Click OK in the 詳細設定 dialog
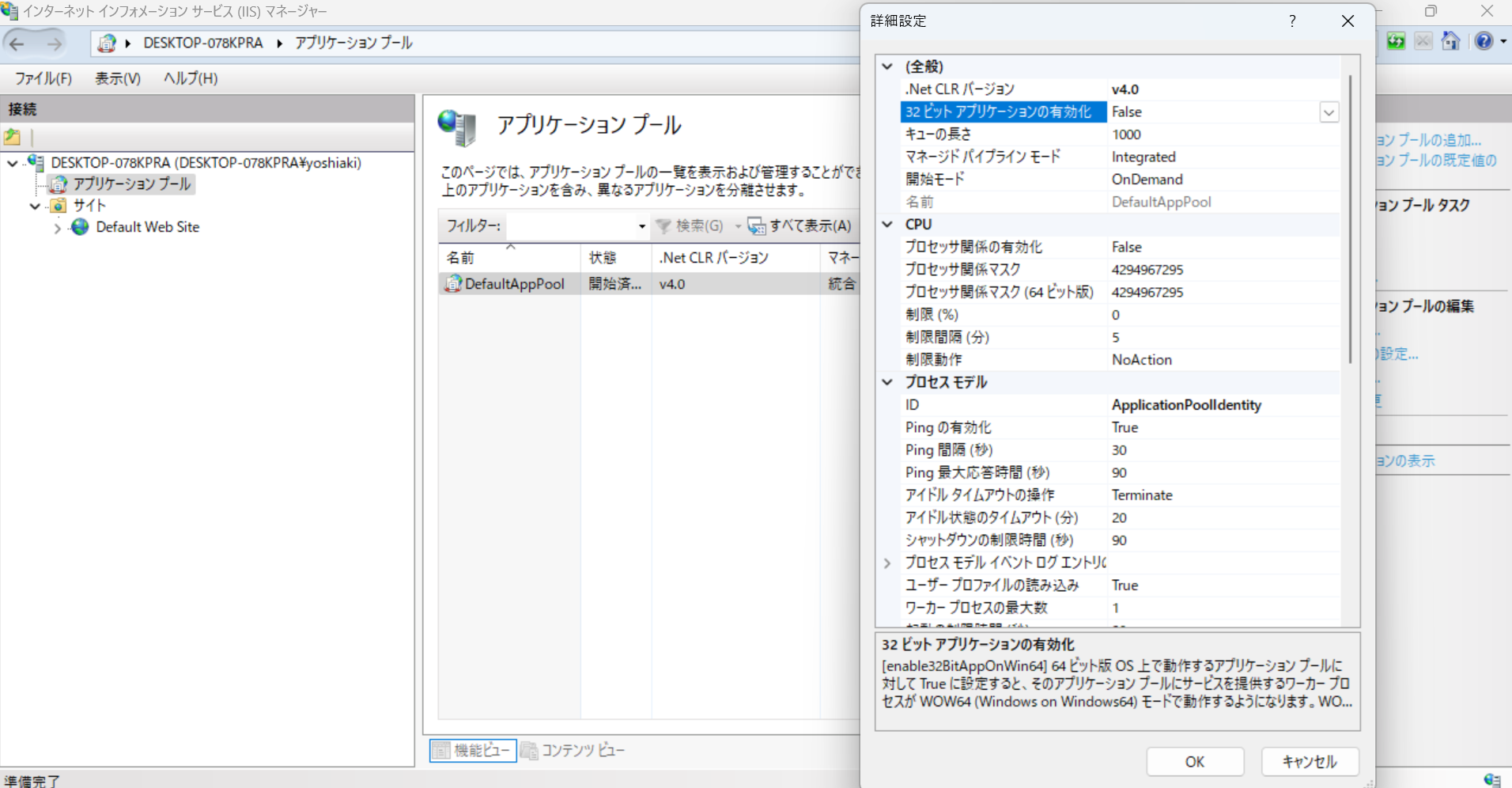The width and height of the screenshot is (1512, 788). coord(1195,762)
